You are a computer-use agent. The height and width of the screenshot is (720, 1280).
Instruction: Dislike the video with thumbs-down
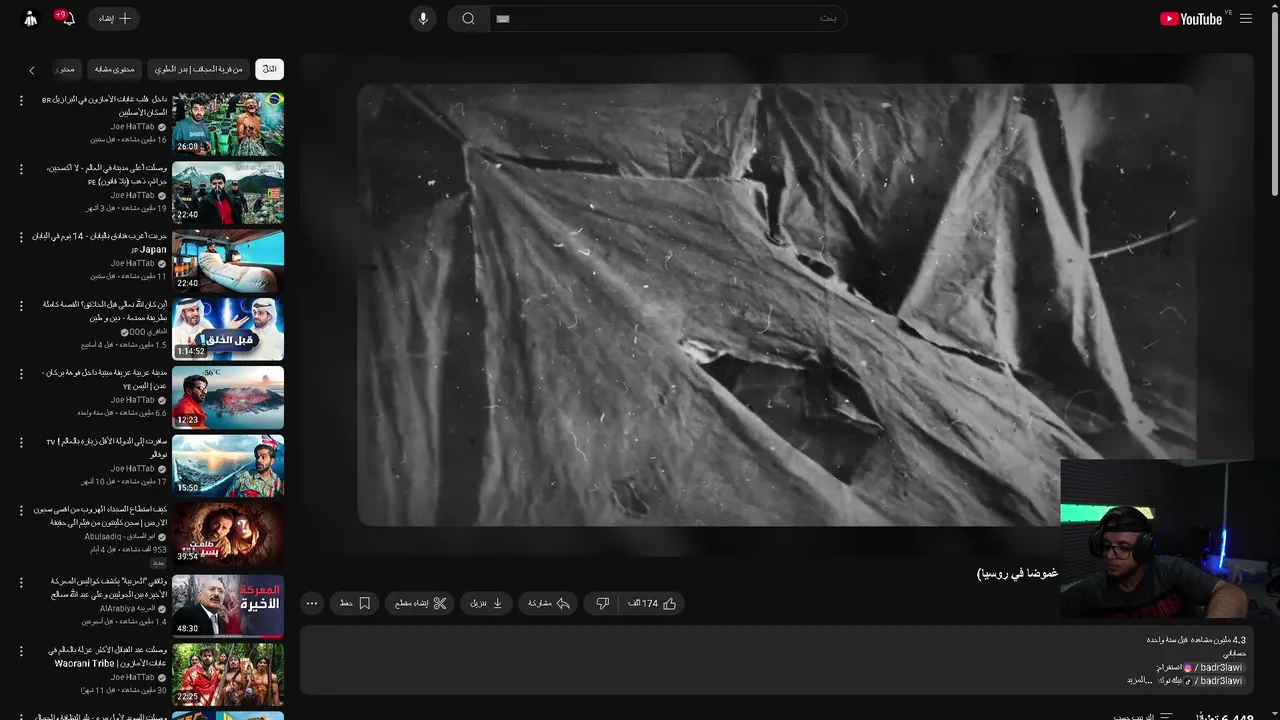pos(602,603)
